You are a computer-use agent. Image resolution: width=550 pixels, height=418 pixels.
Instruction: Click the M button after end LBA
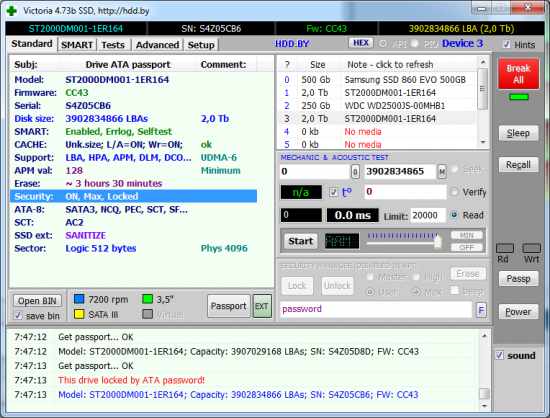click(x=442, y=172)
